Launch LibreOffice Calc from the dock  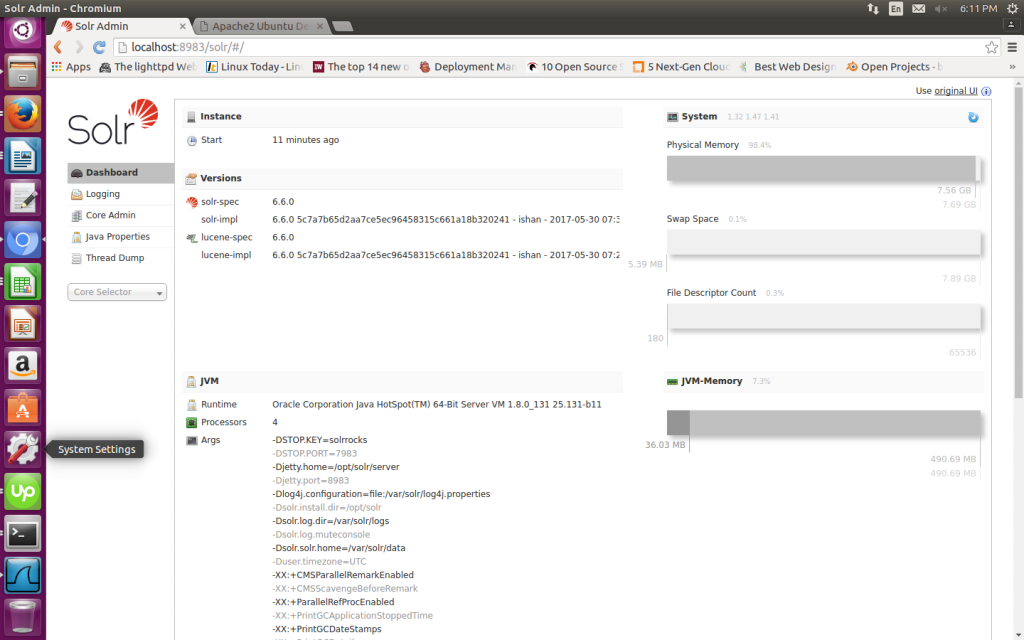point(23,282)
